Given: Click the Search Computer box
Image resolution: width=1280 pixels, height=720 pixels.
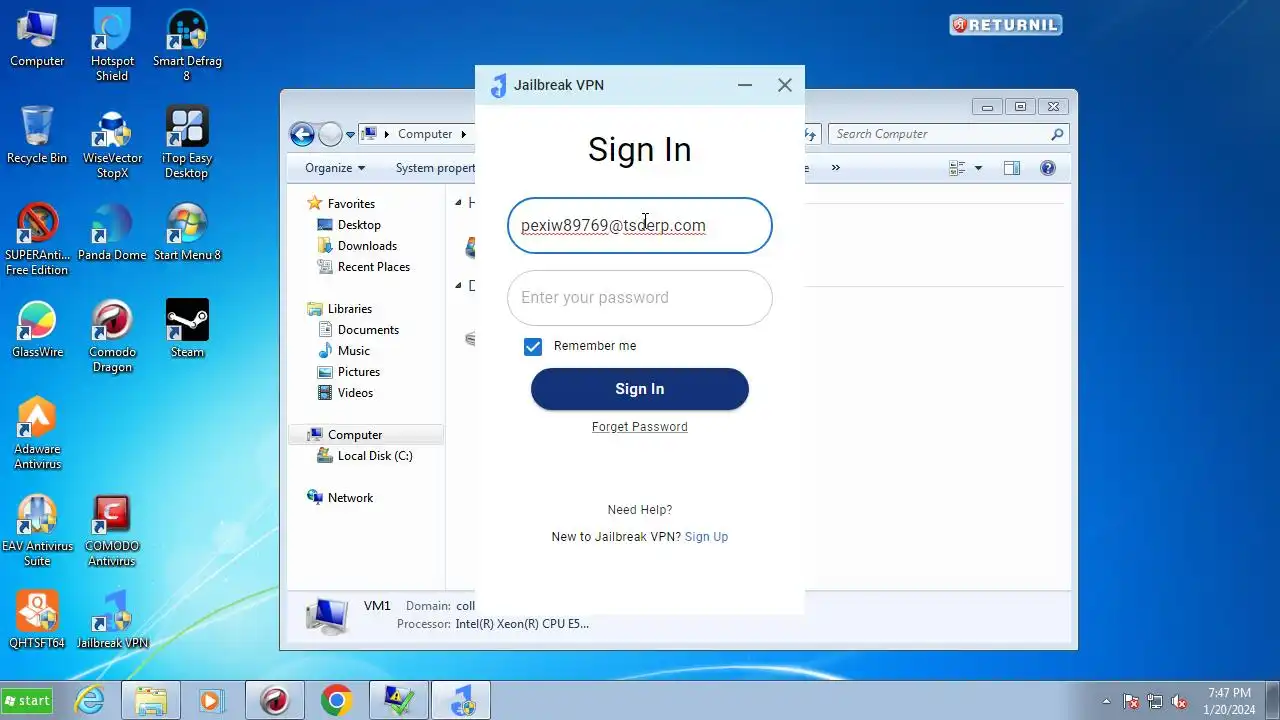Looking at the screenshot, I should pyautogui.click(x=948, y=134).
